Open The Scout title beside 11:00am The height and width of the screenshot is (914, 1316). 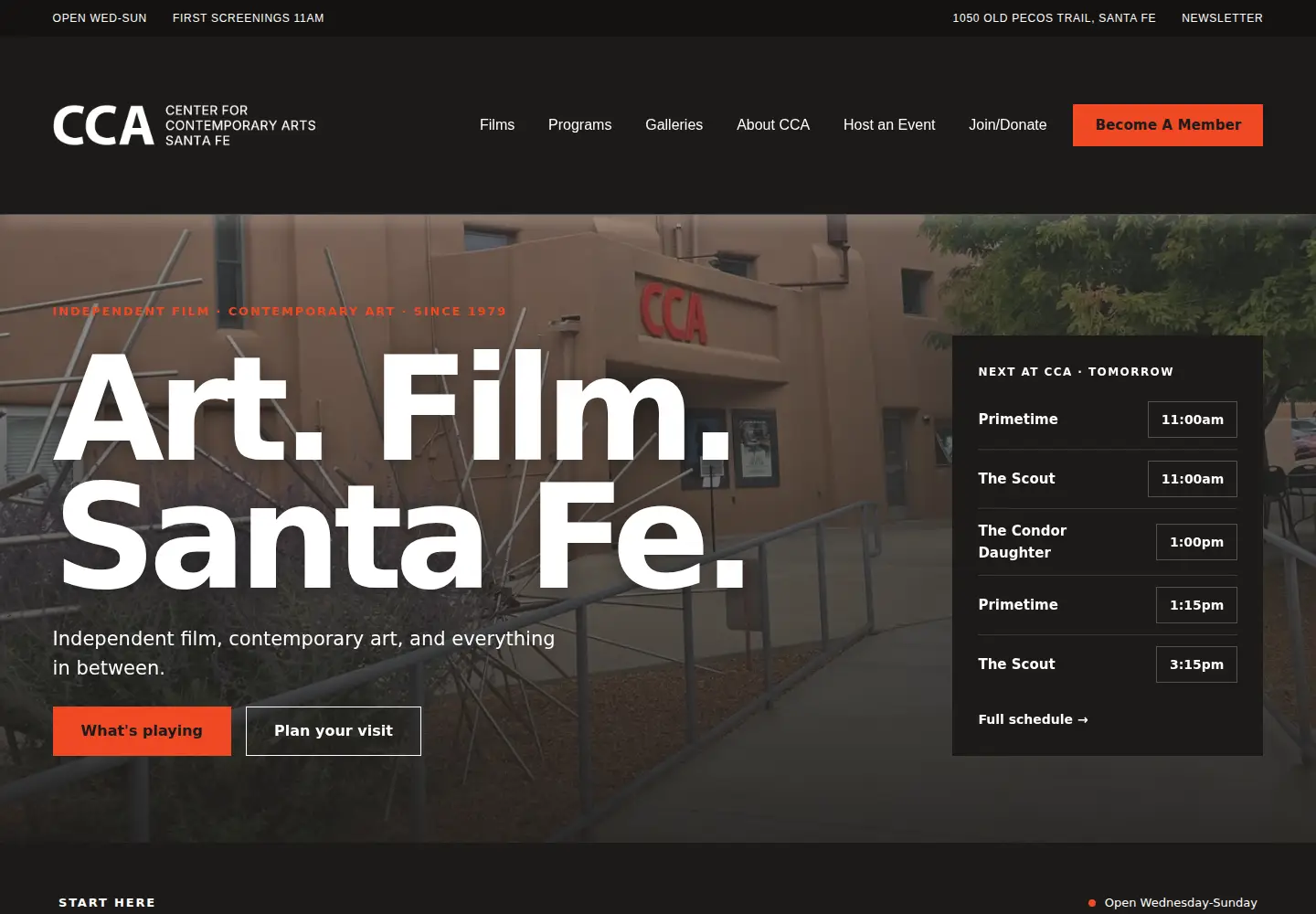click(x=1016, y=479)
